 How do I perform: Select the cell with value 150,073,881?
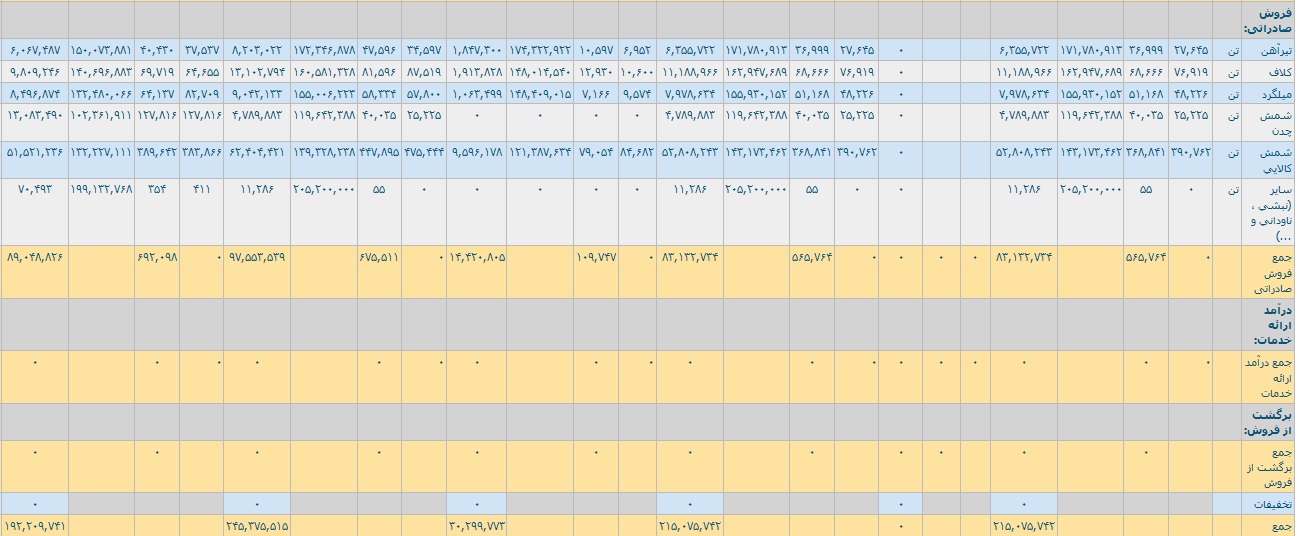[x=101, y=48]
